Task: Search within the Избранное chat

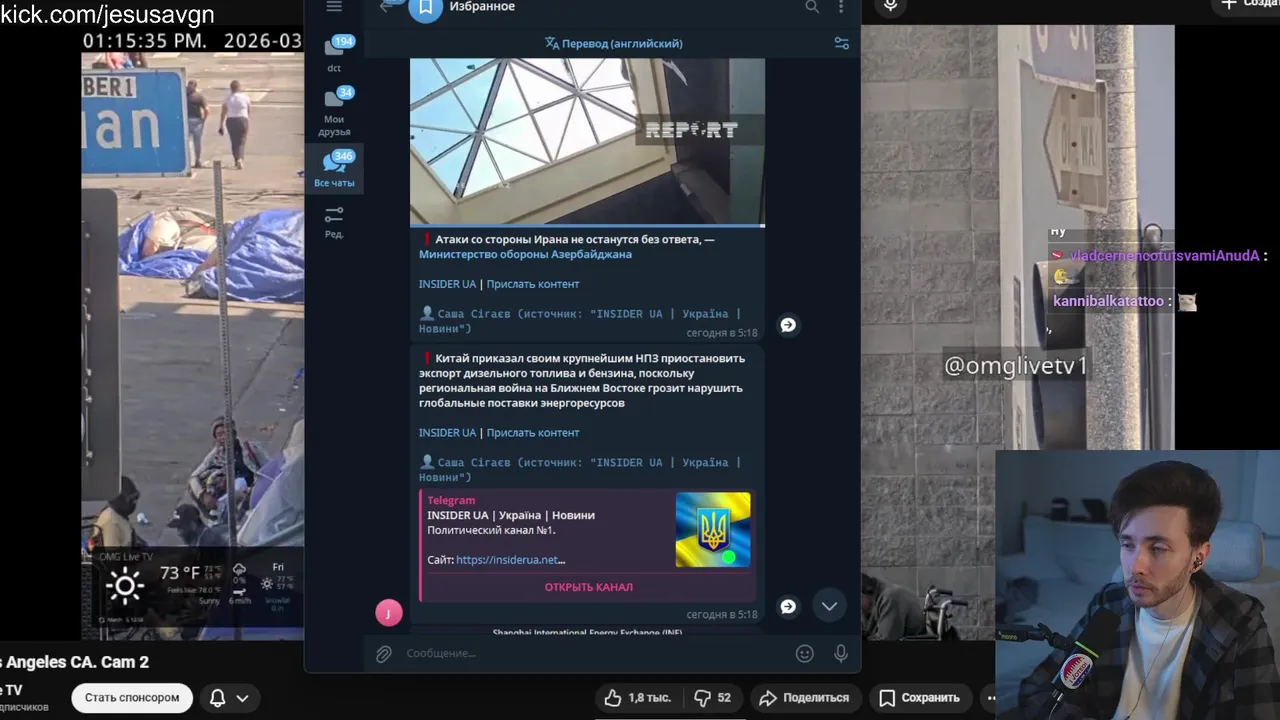Action: pos(812,7)
